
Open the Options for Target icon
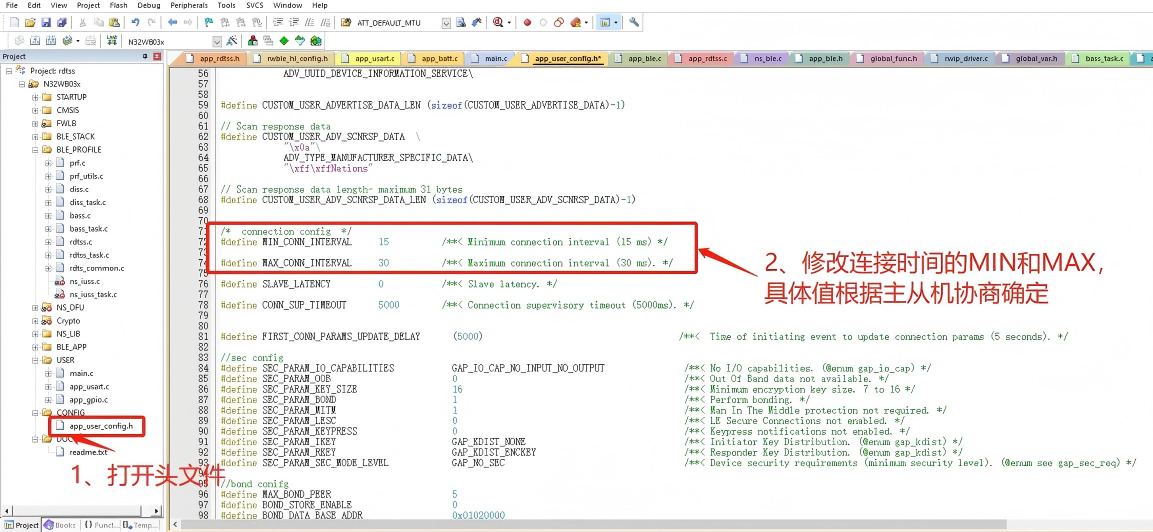pos(232,41)
